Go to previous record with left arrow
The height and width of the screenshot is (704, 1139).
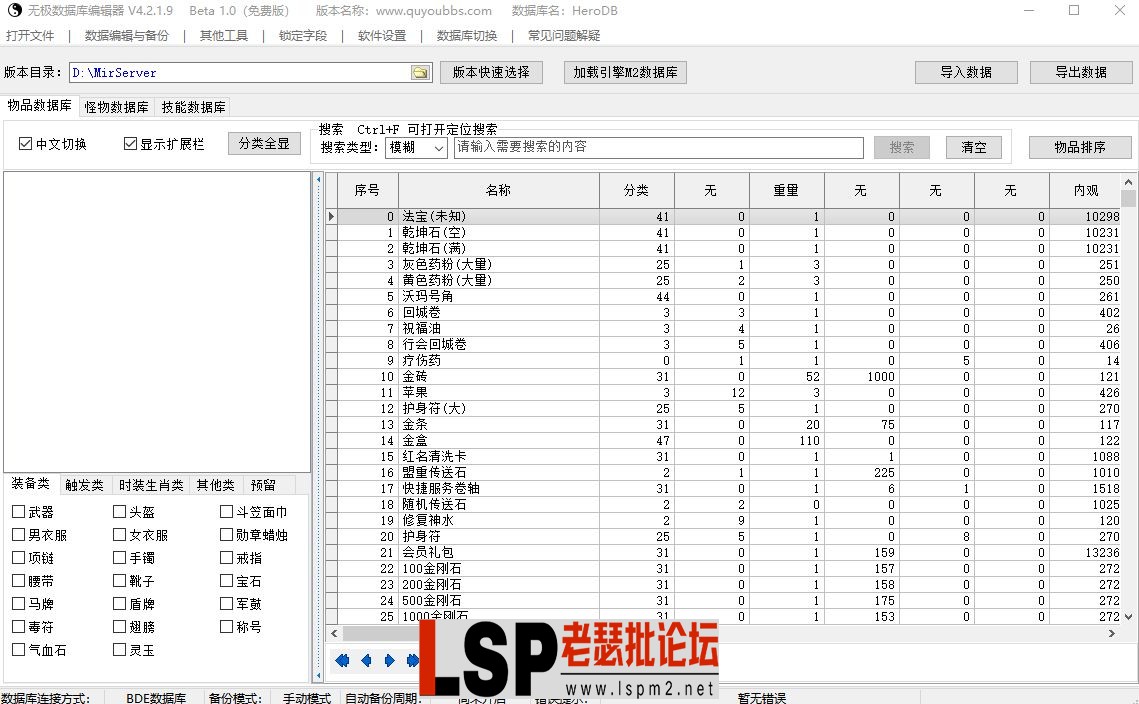[x=366, y=660]
